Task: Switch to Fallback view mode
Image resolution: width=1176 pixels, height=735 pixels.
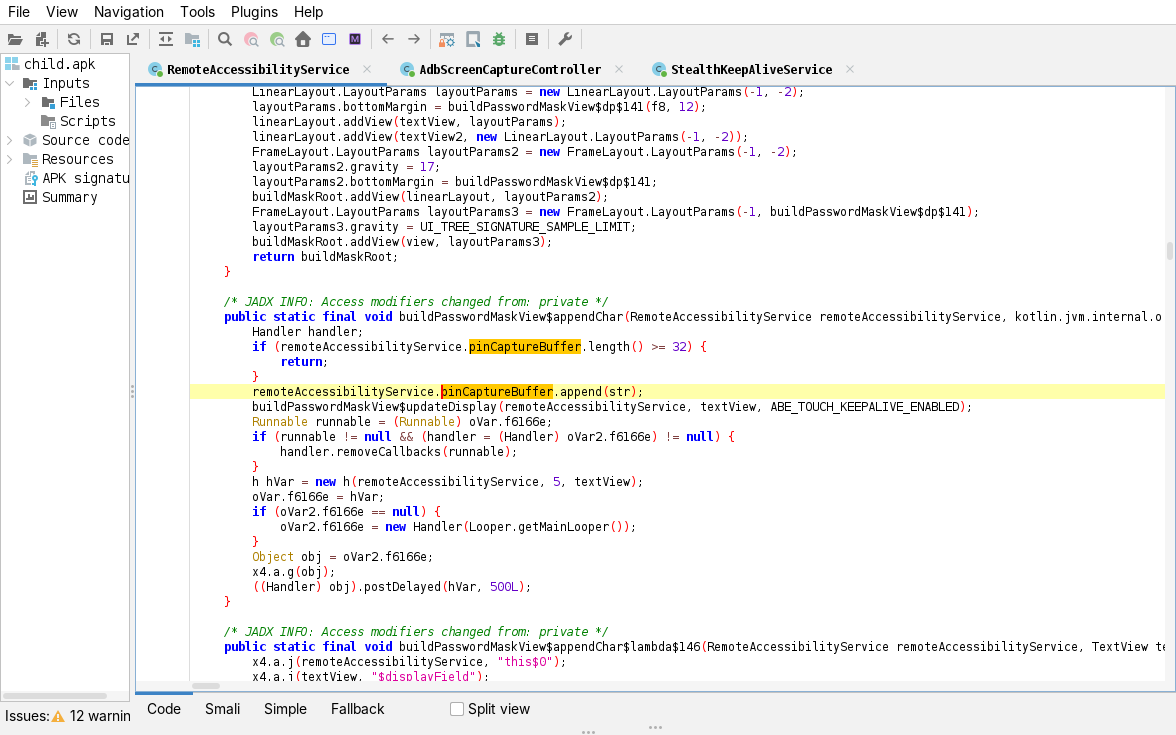Action: [x=357, y=709]
